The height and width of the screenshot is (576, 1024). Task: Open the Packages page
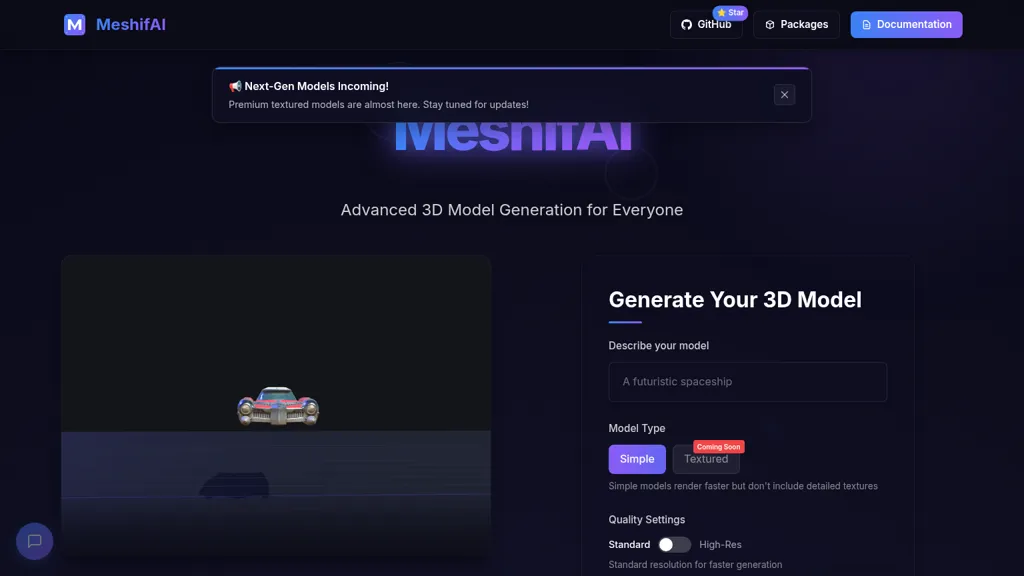pos(796,25)
